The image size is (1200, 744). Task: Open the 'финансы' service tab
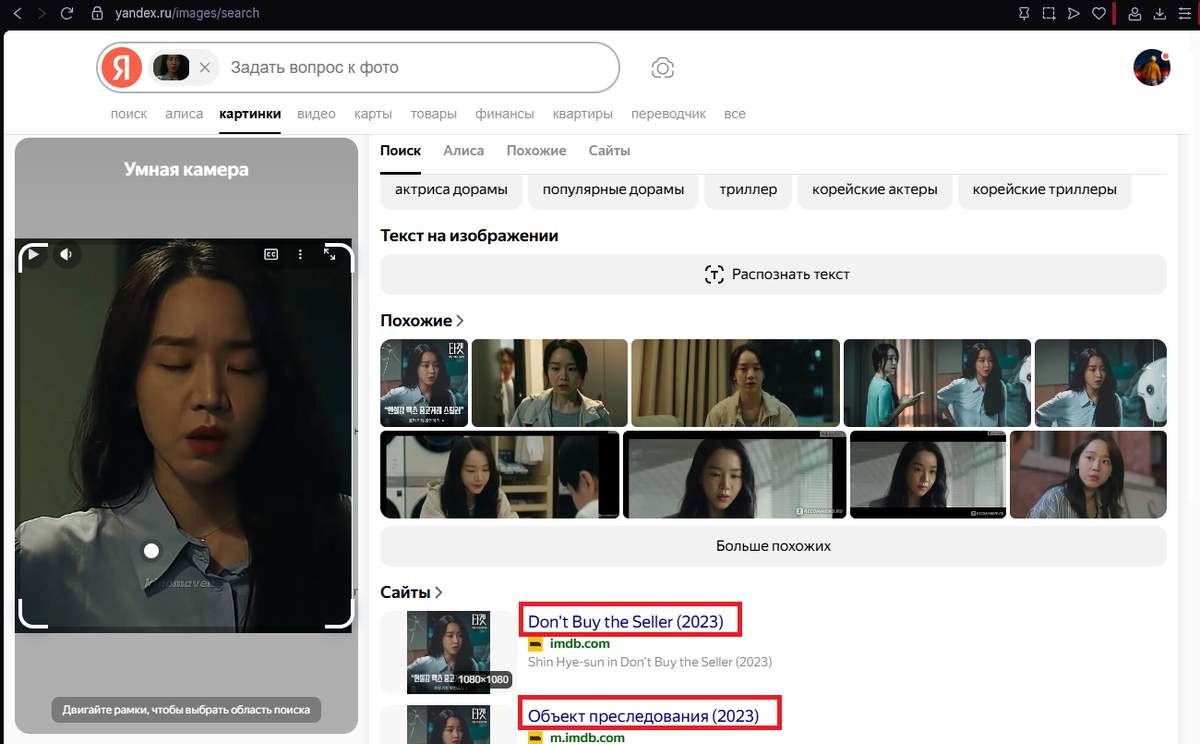(505, 114)
